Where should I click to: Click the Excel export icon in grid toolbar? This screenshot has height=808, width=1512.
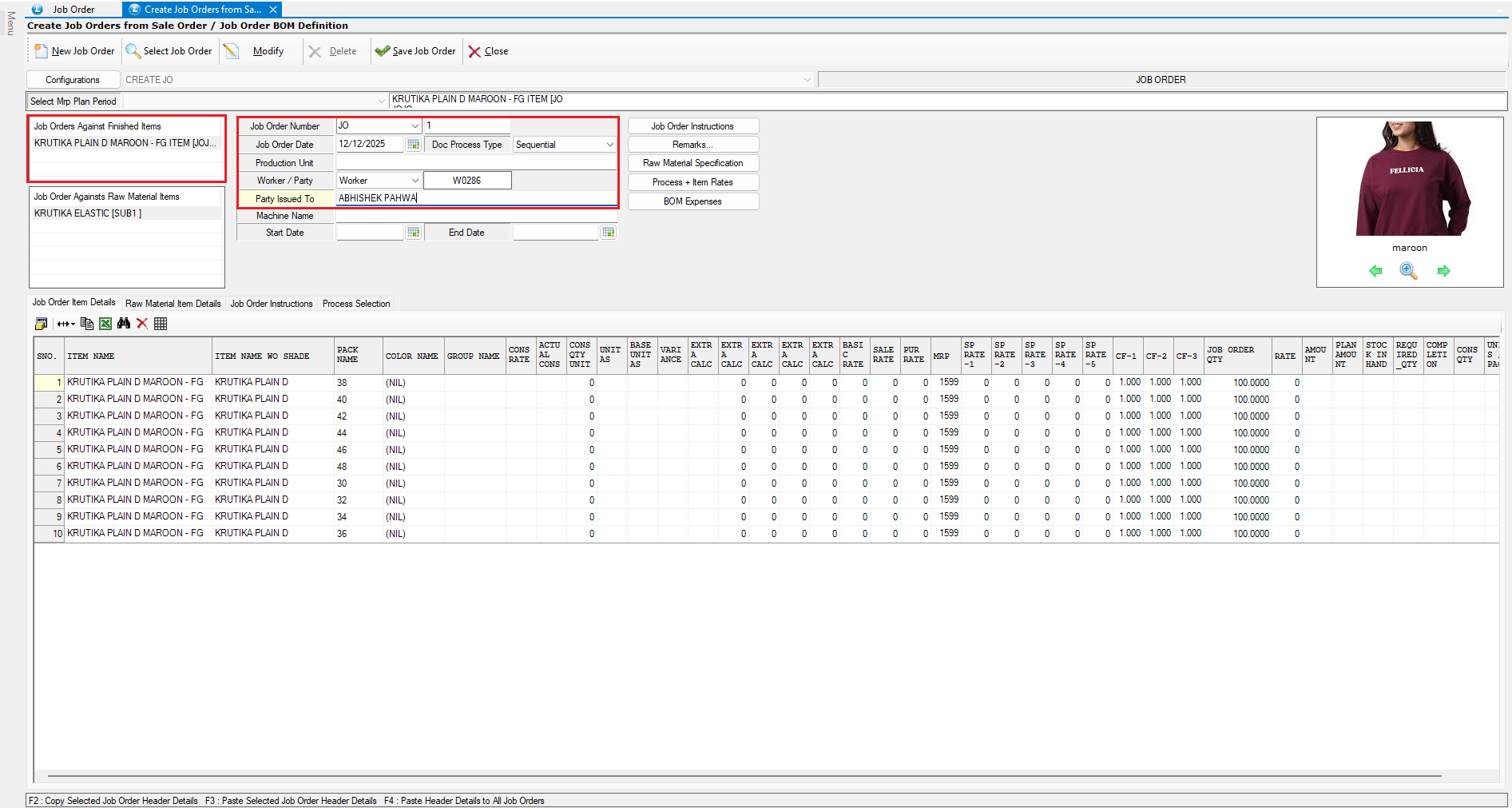tap(105, 324)
